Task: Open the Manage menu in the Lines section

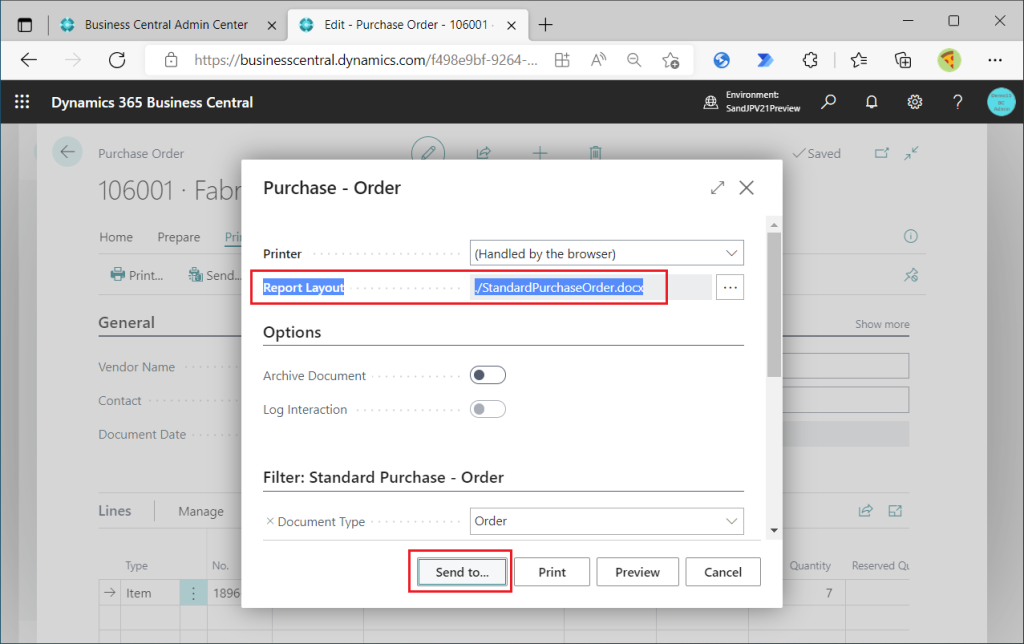Action: point(201,511)
